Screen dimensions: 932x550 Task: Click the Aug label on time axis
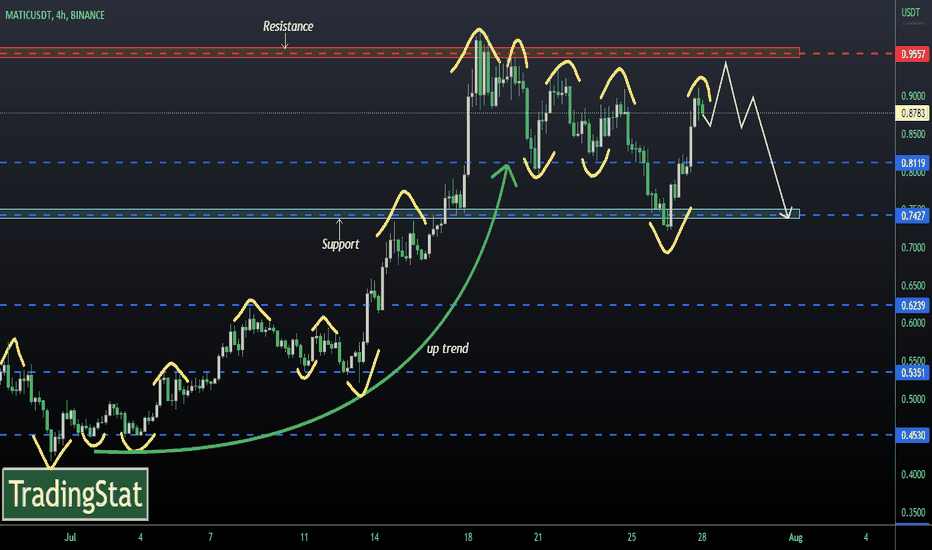click(795, 538)
